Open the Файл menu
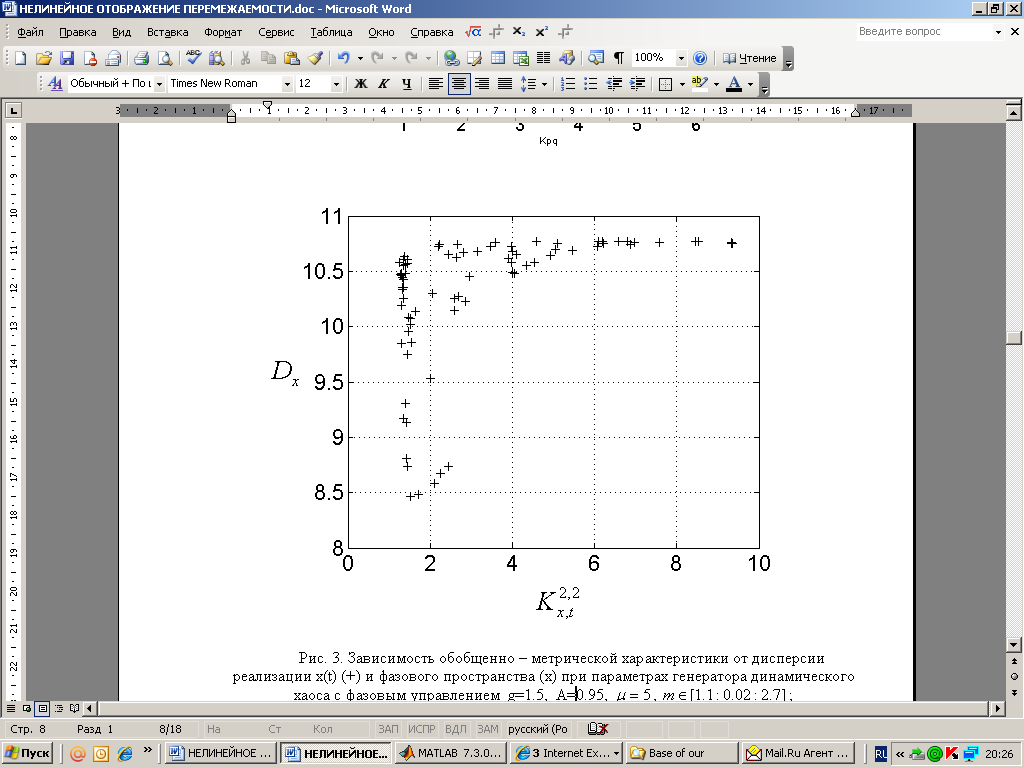This screenshot has height=768, width=1024. click(x=30, y=32)
